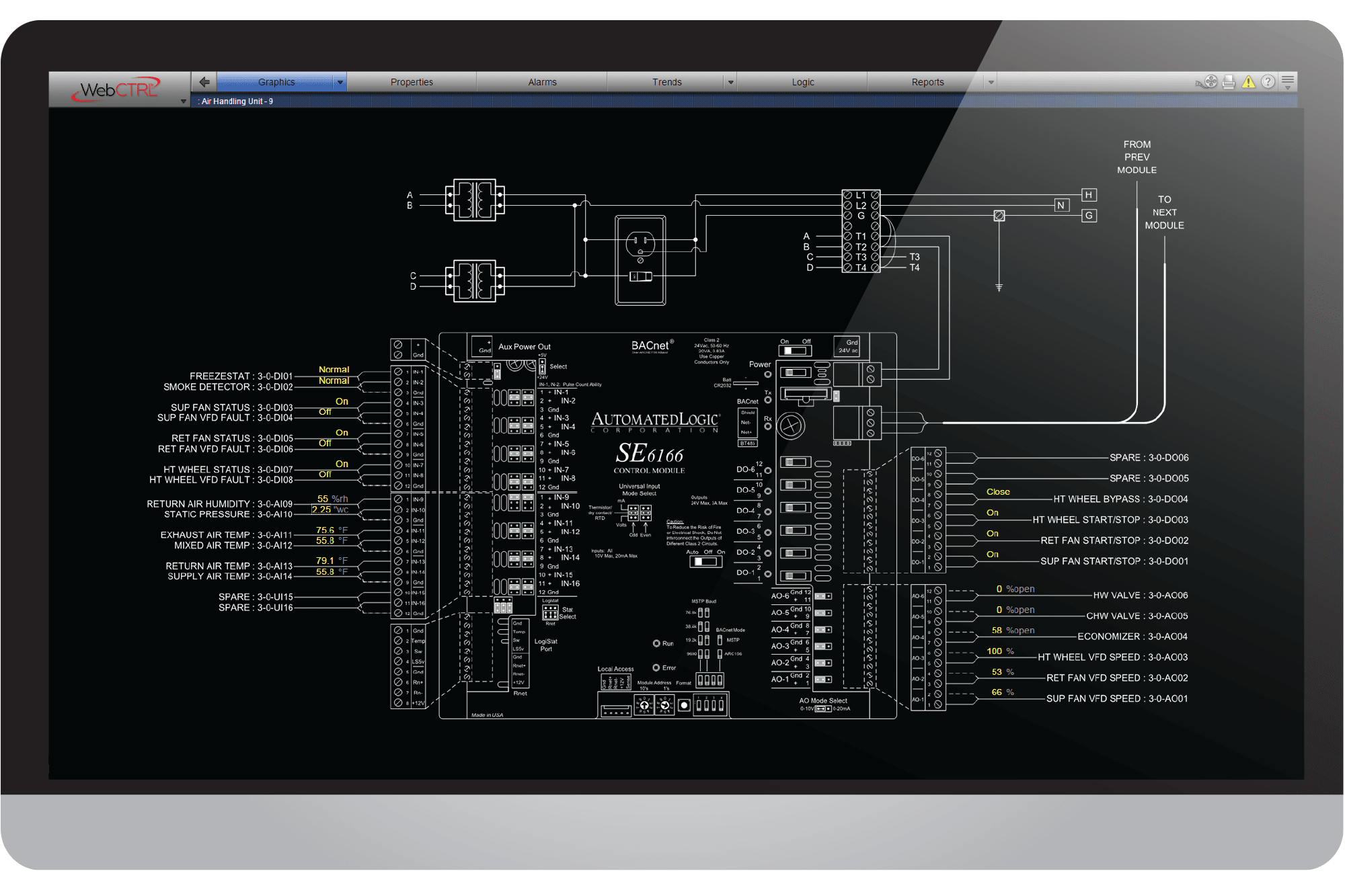Image resolution: width=1345 pixels, height=896 pixels.
Task: Click the SUP fan VFD speed '66 %' value
Action: tap(1002, 692)
